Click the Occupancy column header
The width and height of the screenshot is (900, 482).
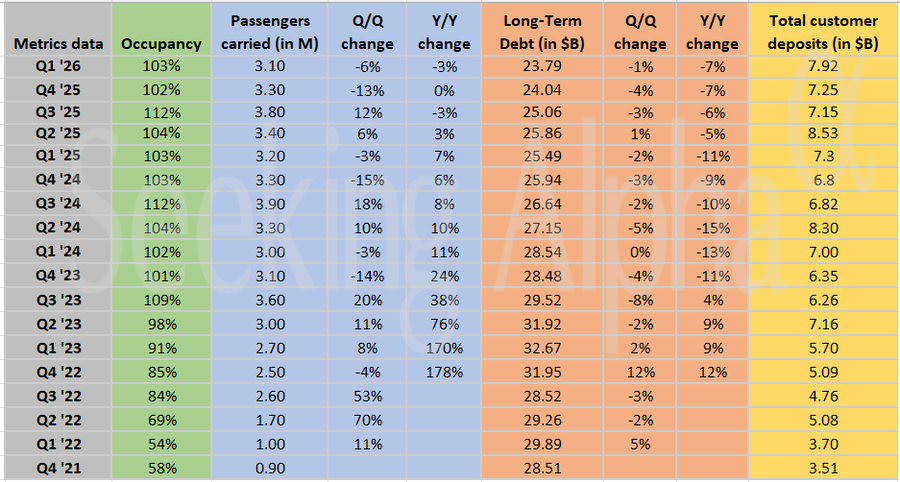pyautogui.click(x=161, y=44)
